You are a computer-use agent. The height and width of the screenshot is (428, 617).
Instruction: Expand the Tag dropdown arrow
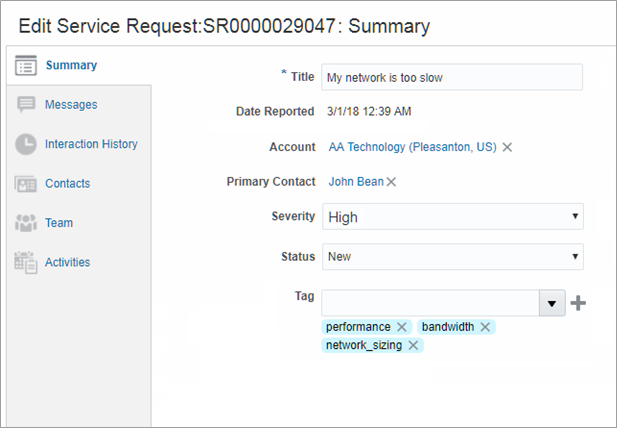pyautogui.click(x=552, y=303)
